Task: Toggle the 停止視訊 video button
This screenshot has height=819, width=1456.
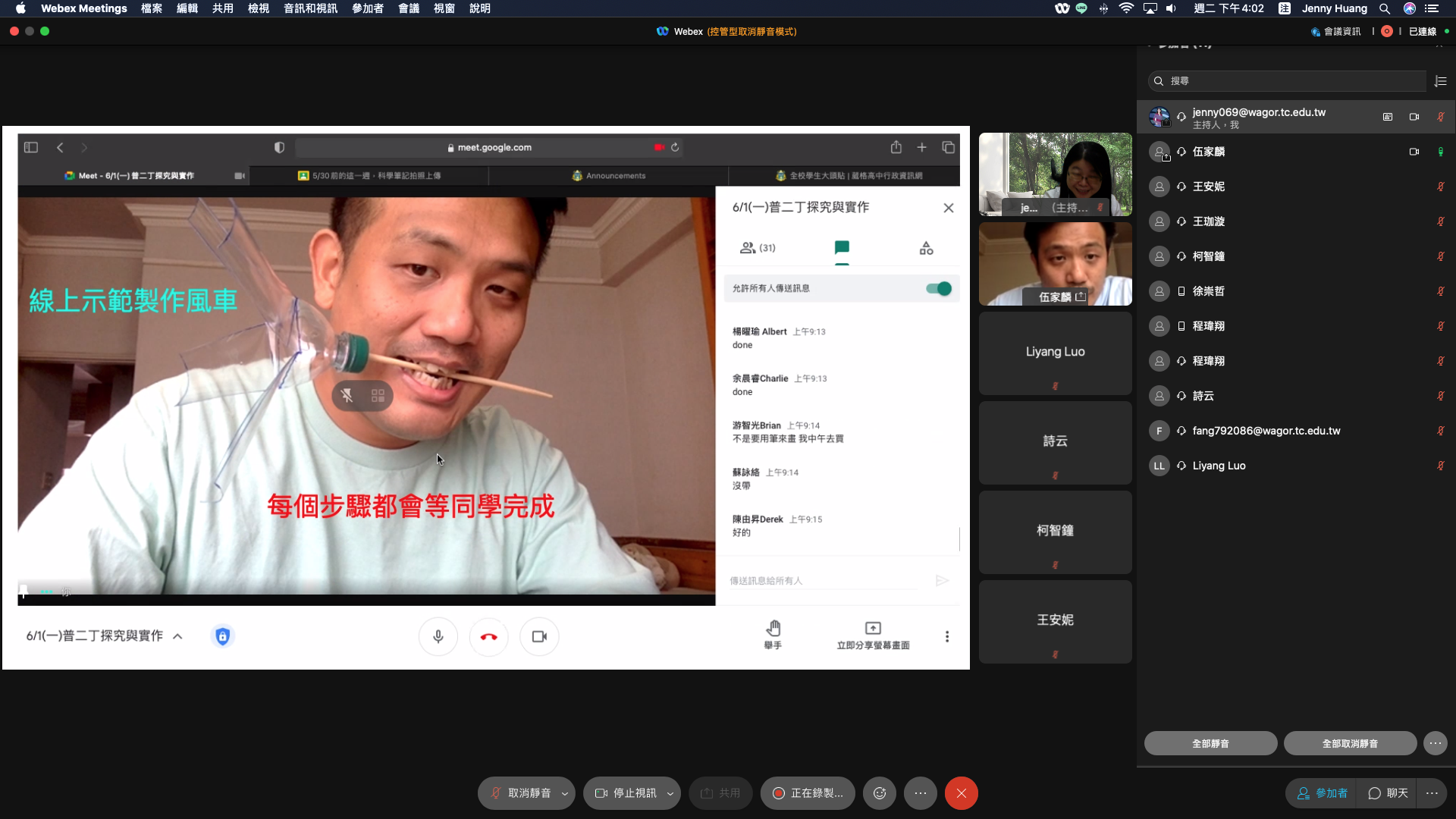Action: tap(626, 793)
